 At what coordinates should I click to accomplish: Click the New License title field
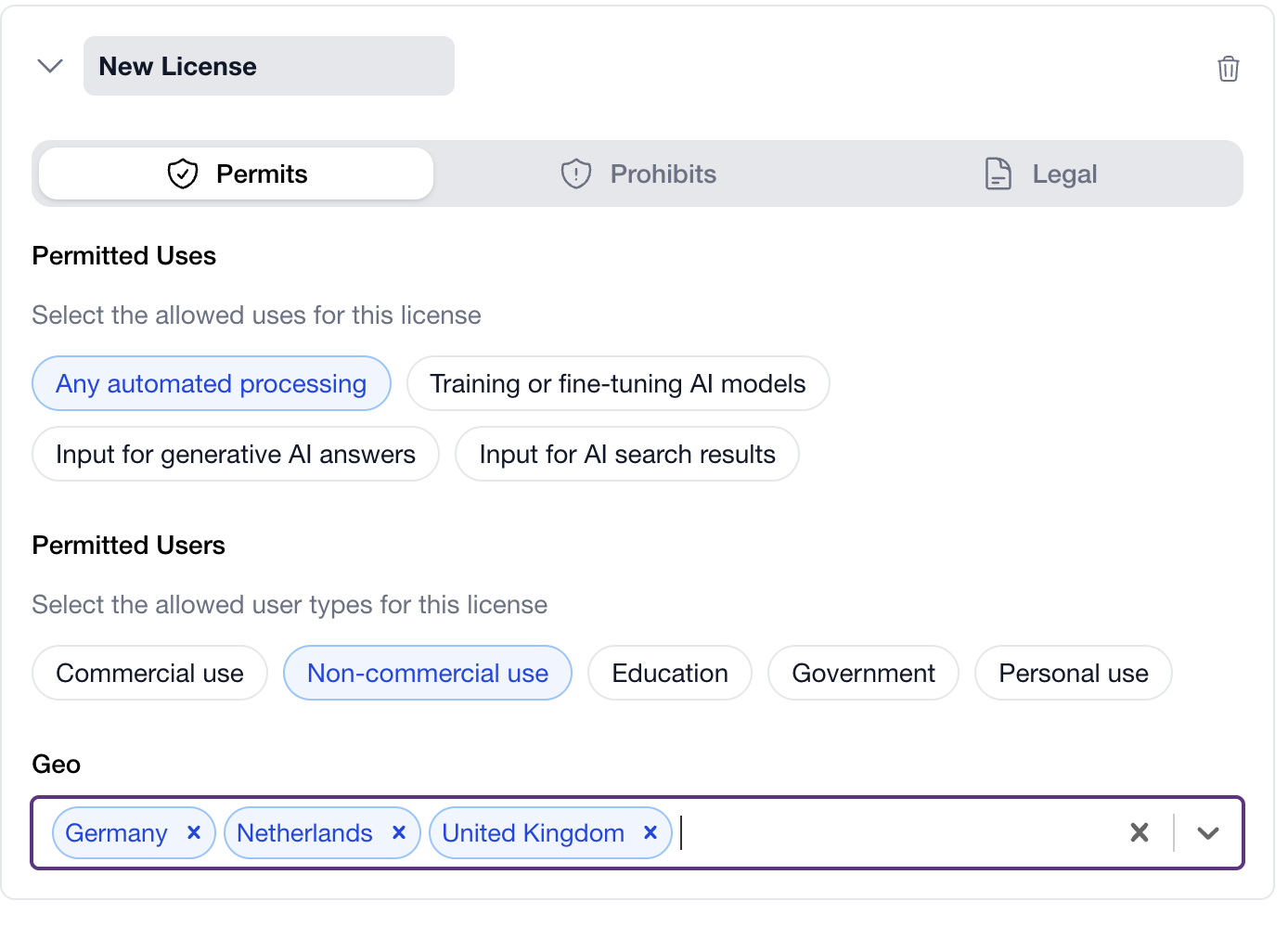pos(268,66)
